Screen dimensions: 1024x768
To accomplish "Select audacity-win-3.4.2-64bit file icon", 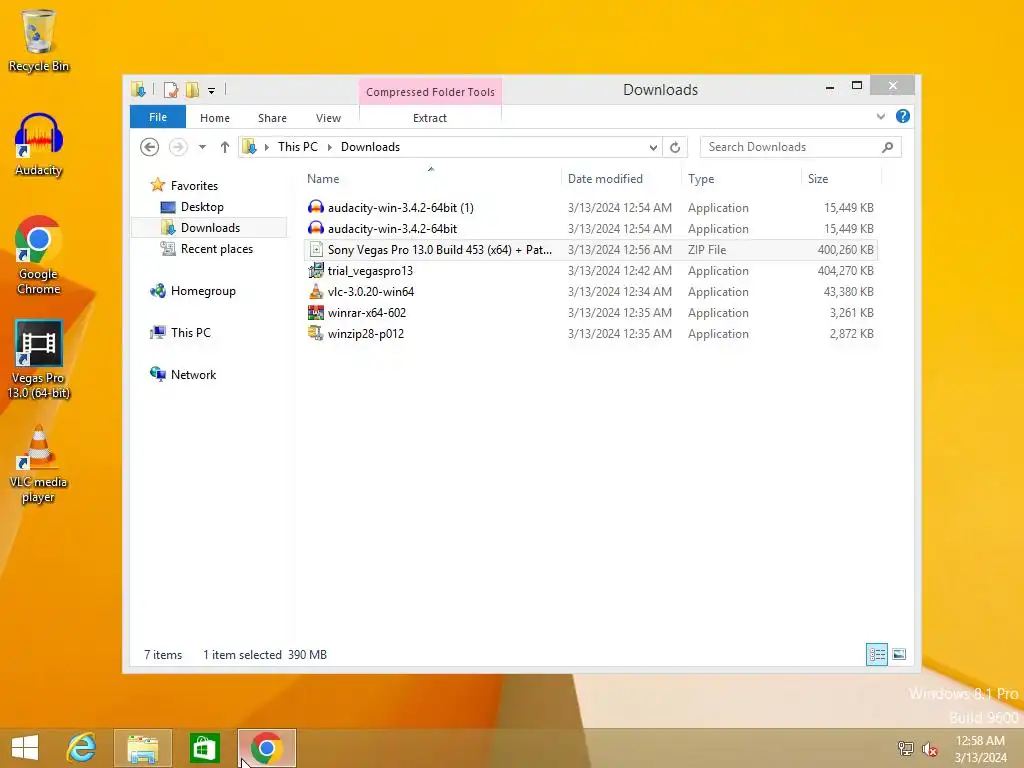I will [315, 229].
